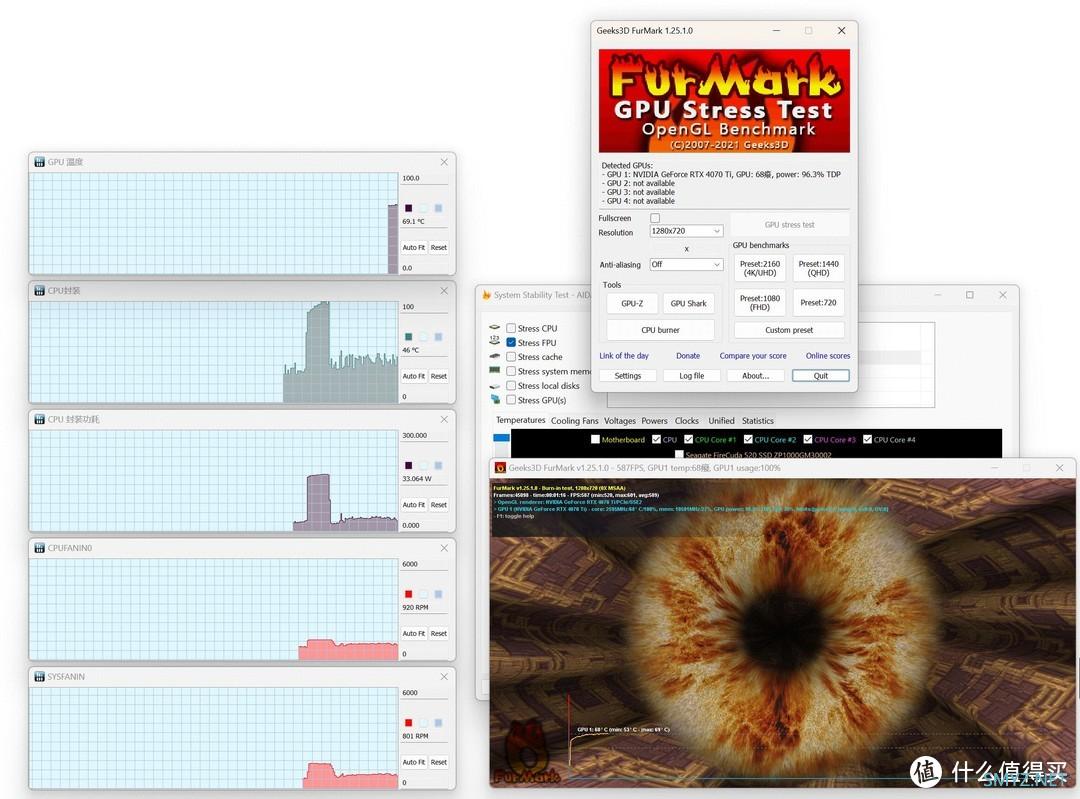Run the Preset:720 benchmark
1080x799 pixels.
tap(818, 303)
